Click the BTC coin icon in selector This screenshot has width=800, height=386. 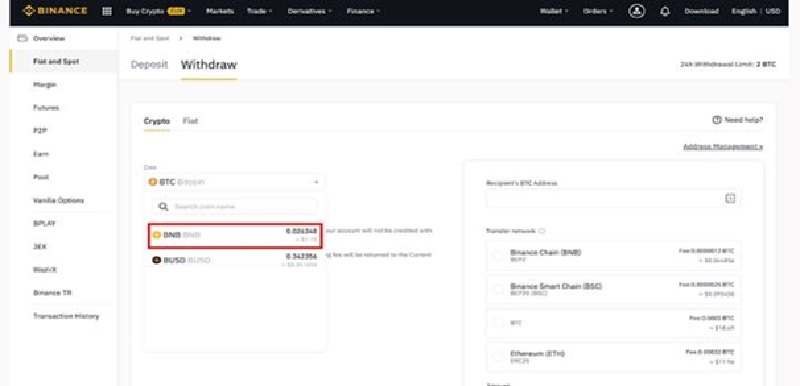click(x=152, y=182)
